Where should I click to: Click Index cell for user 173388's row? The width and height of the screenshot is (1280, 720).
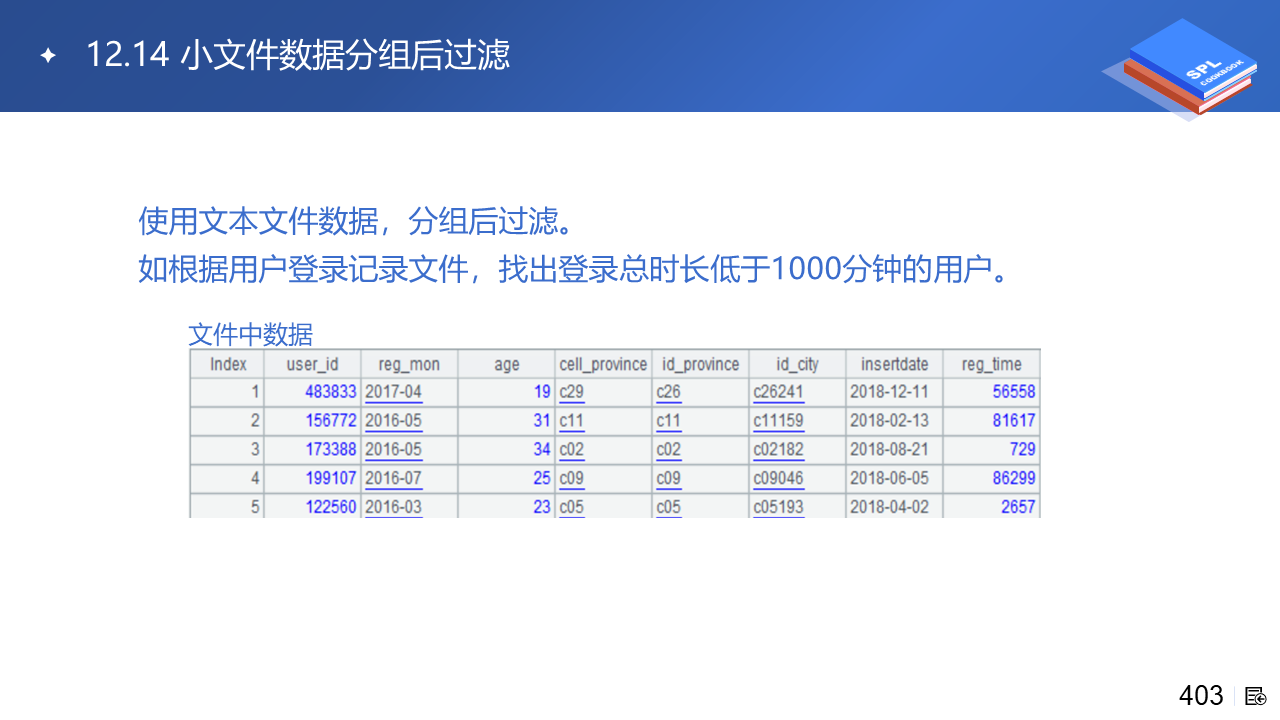pos(227,450)
